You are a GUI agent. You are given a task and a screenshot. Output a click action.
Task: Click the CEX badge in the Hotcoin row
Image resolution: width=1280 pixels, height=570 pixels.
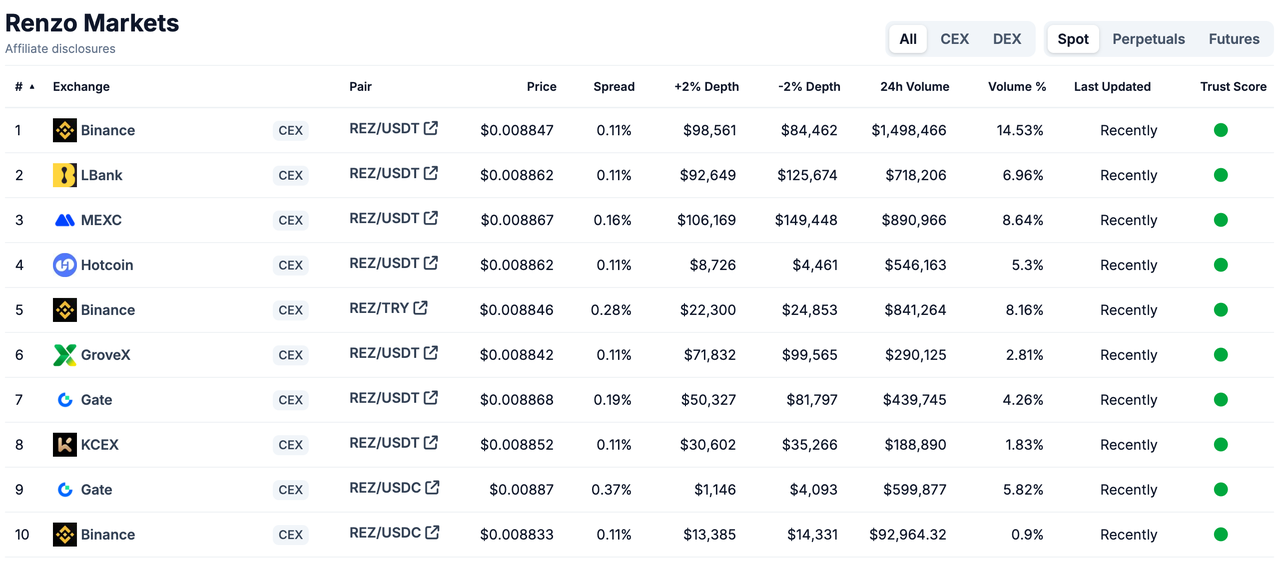[291, 265]
